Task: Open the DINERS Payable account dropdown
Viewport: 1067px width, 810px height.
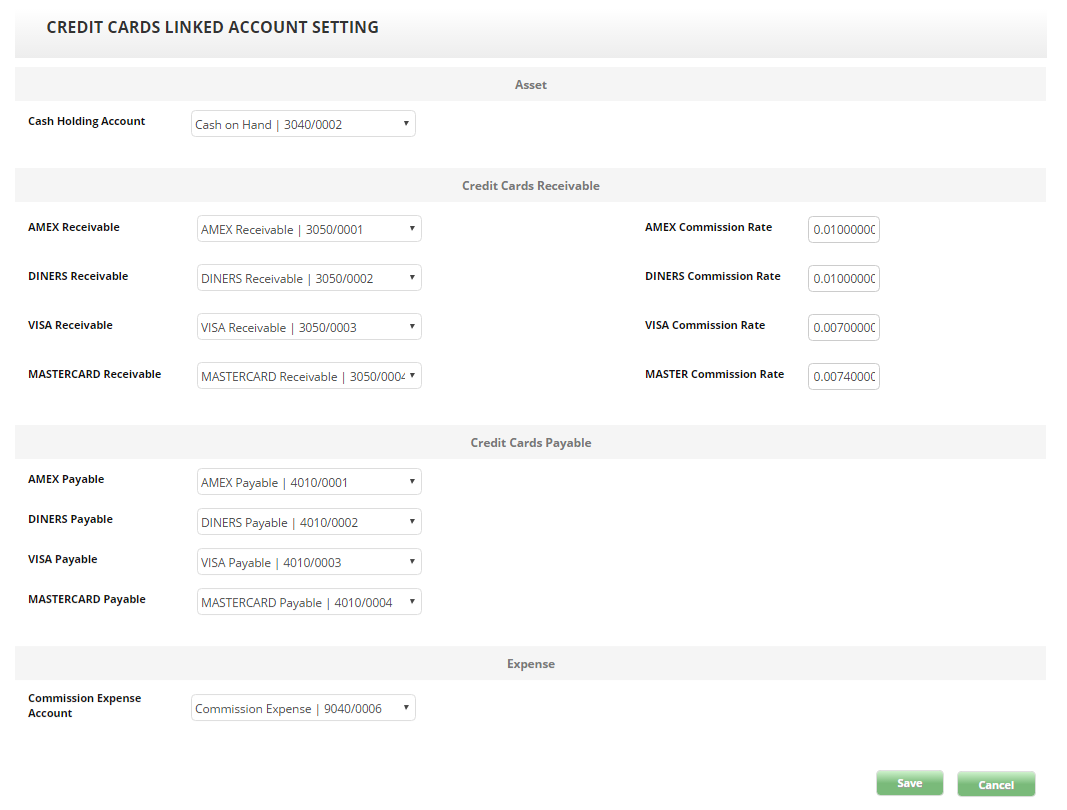Action: 309,522
